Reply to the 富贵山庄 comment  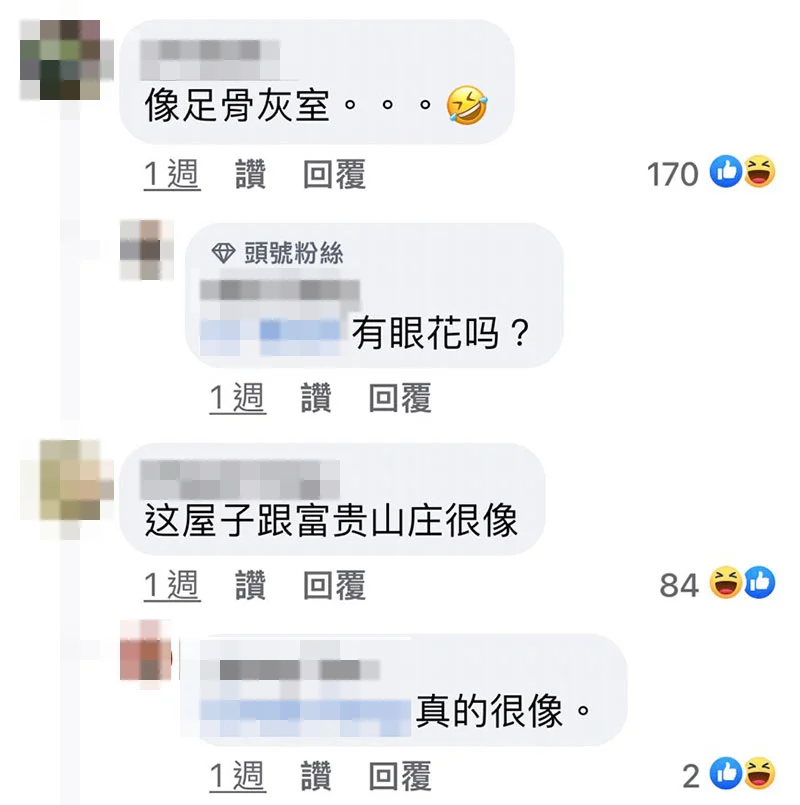point(334,585)
